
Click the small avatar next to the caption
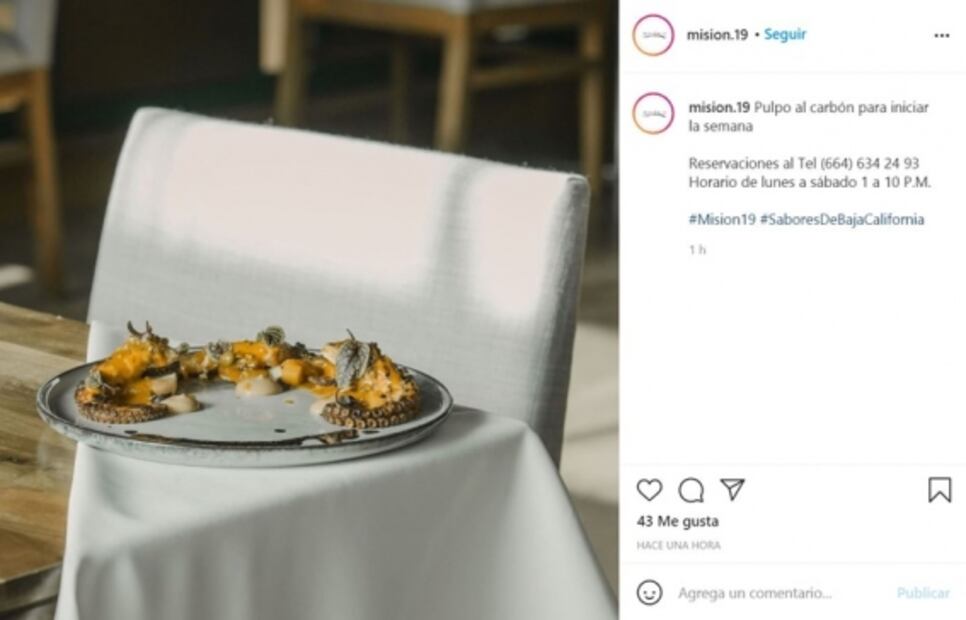click(652, 111)
